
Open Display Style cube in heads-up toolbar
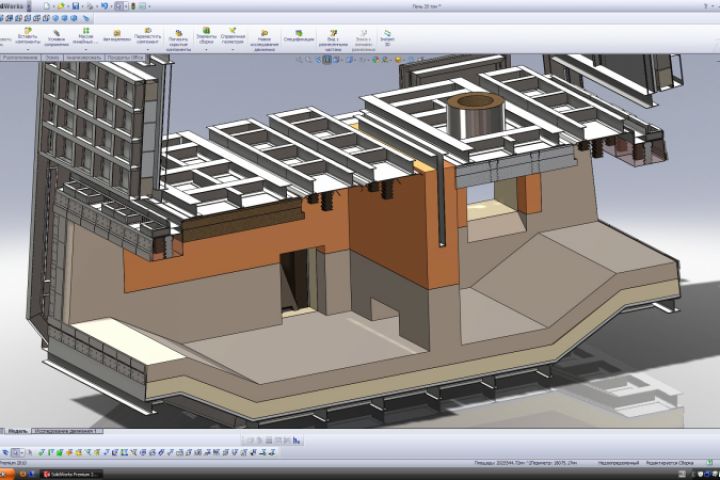349,60
